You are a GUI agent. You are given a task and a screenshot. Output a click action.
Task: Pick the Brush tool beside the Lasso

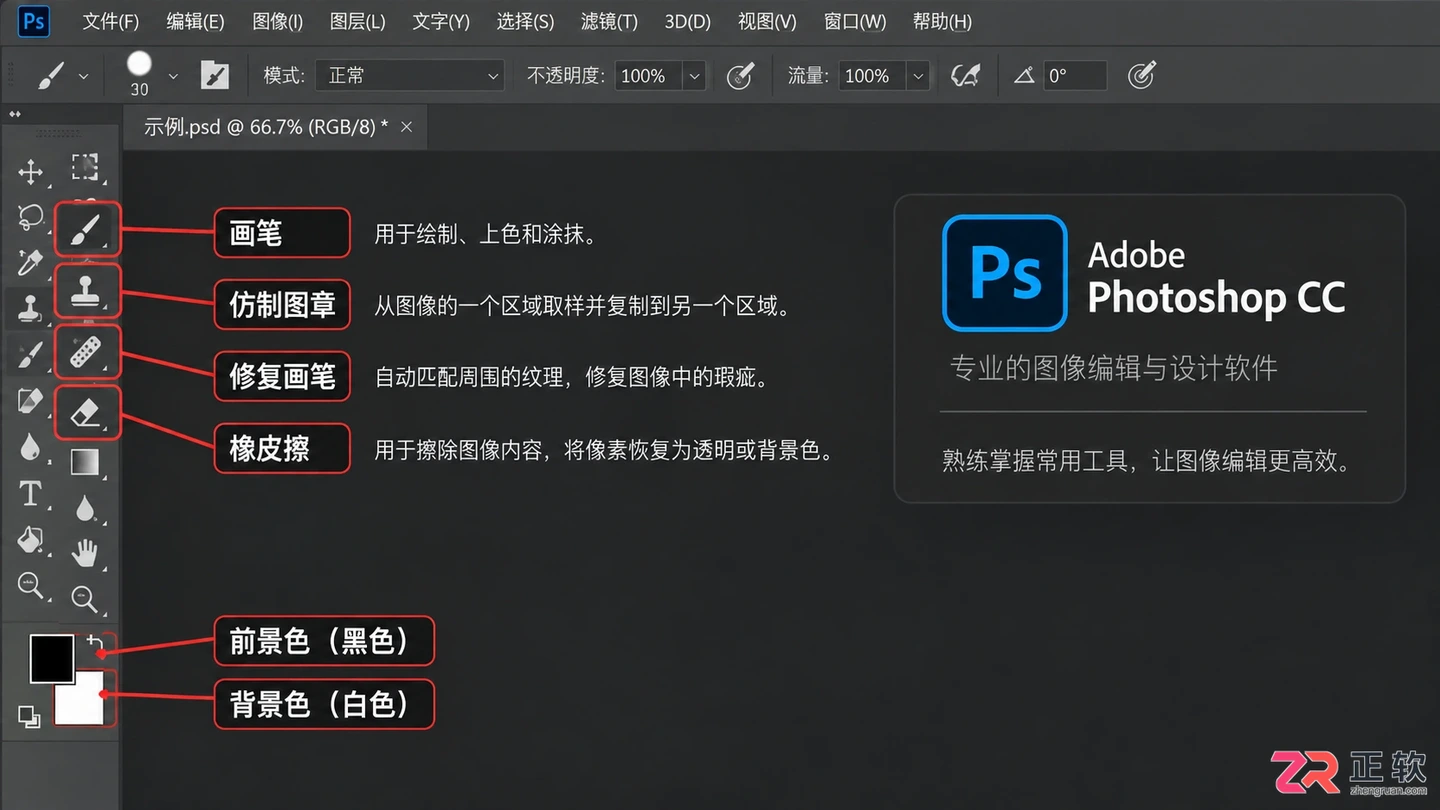coord(86,231)
